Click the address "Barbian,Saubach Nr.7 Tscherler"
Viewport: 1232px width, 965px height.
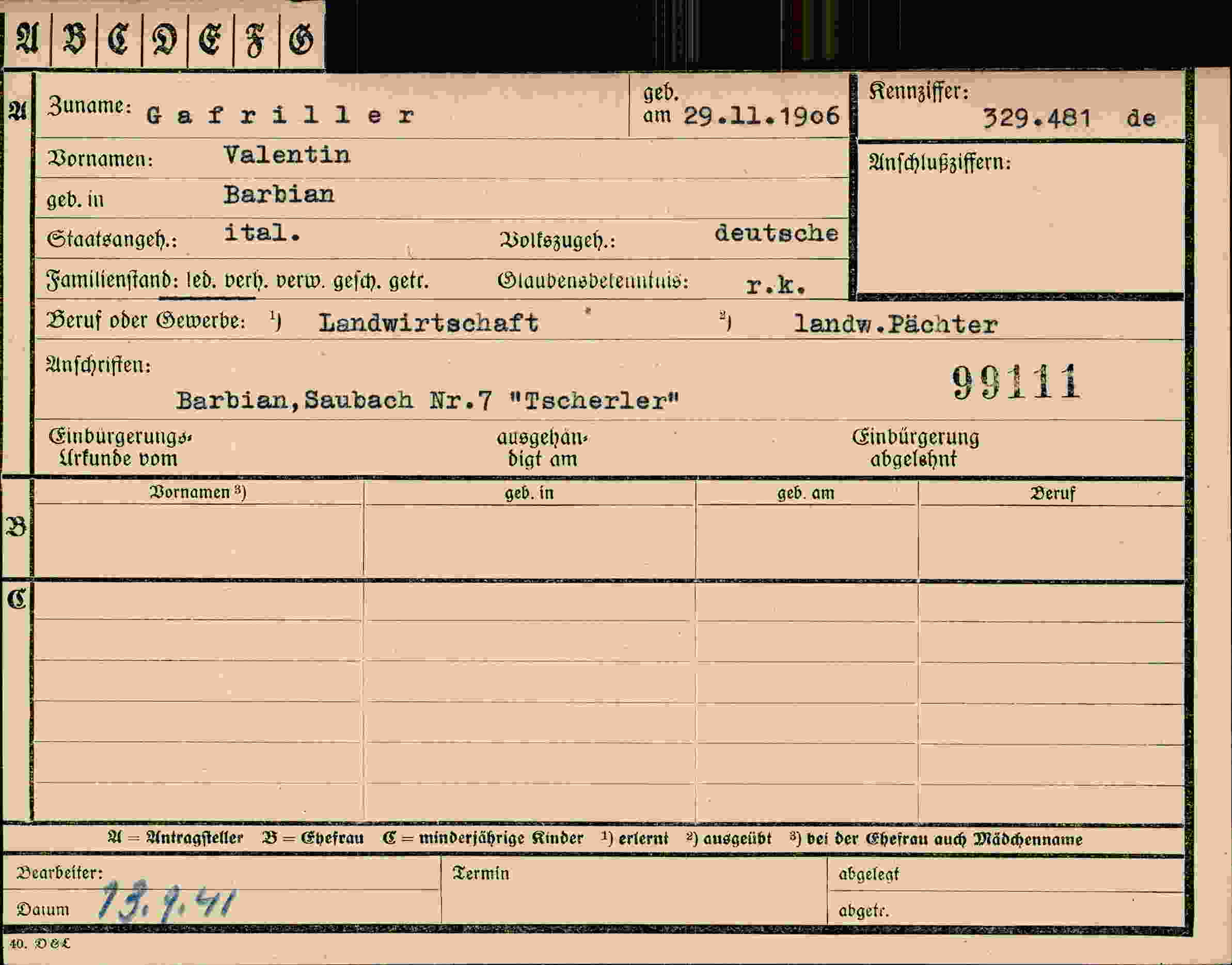click(x=428, y=400)
